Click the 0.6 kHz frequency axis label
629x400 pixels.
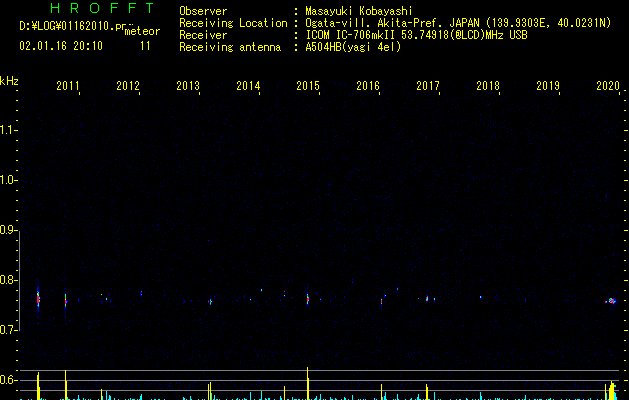coord(7,380)
